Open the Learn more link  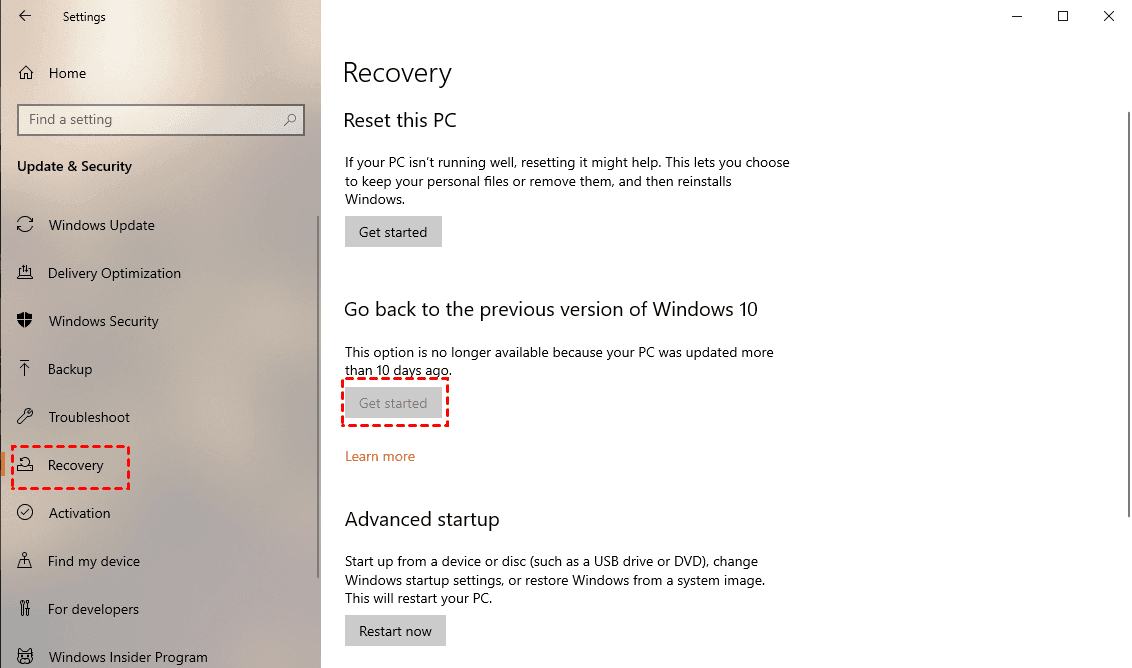[380, 456]
